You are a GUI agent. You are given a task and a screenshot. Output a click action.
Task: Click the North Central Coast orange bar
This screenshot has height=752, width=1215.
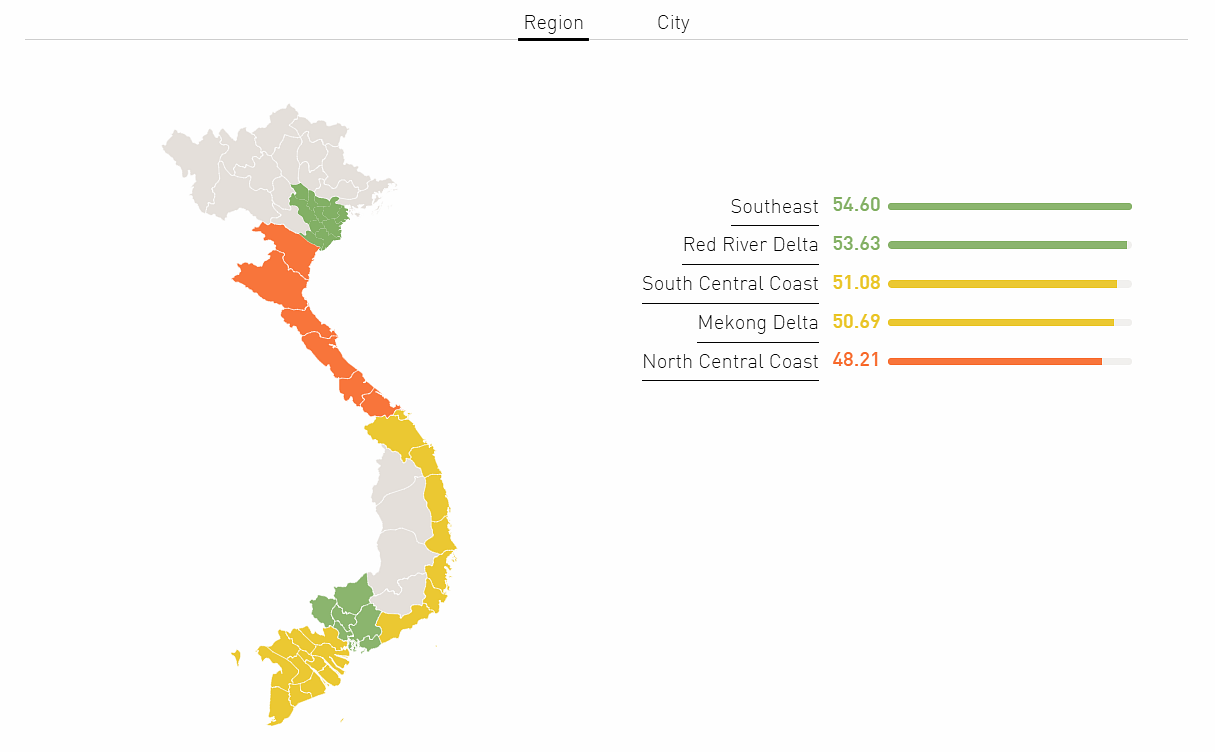pos(1009,362)
